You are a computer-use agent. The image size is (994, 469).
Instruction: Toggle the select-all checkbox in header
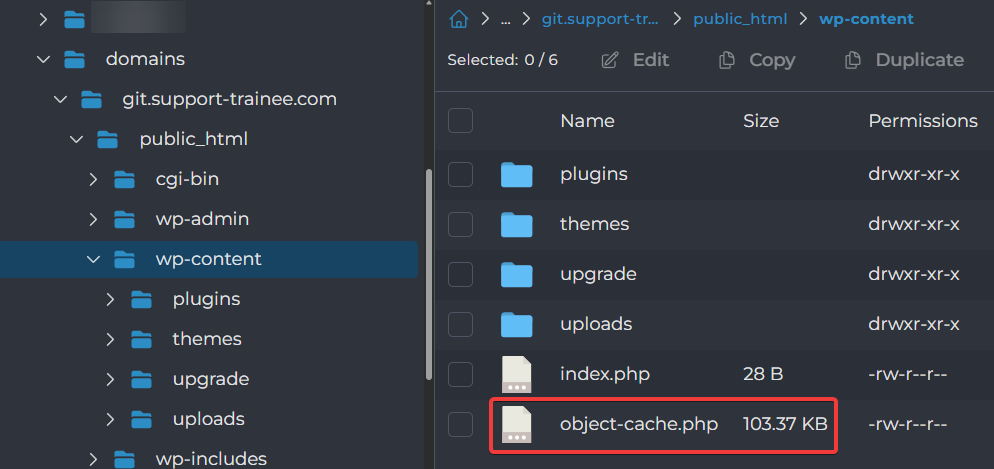(460, 120)
